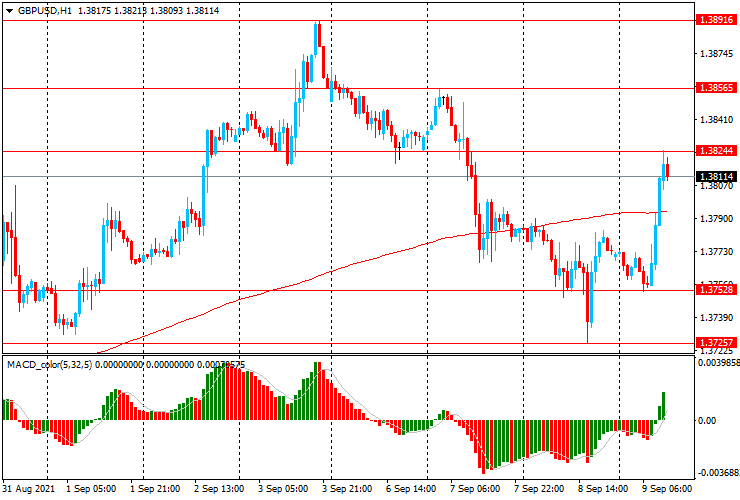
Task: Click the 8 Sep 14:00 time label
Action: tap(603, 489)
